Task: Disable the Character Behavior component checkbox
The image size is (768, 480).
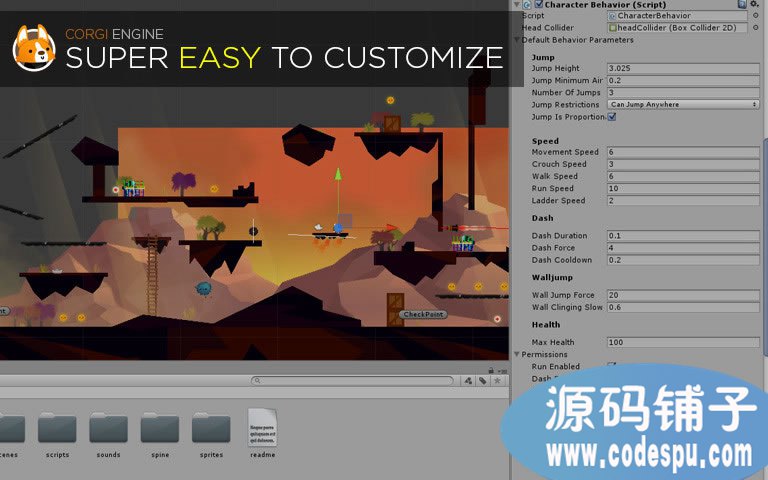Action: point(539,4)
